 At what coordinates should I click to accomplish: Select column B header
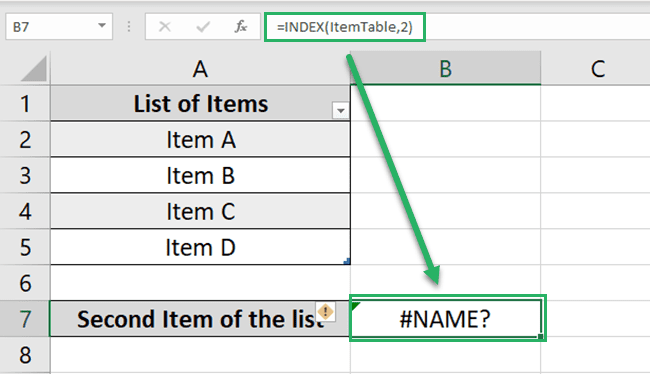[x=446, y=68]
